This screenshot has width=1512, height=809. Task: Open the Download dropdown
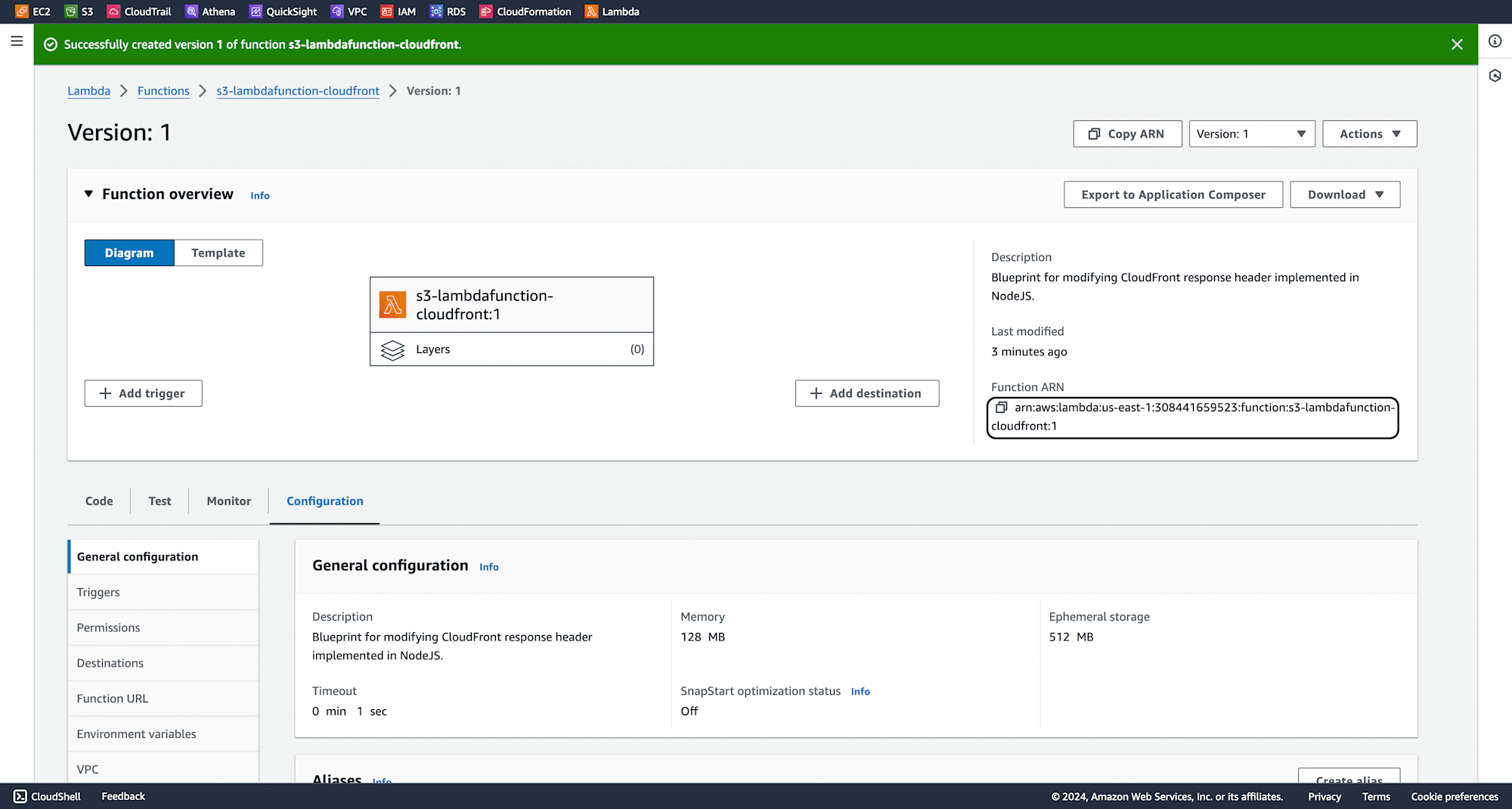[1345, 194]
